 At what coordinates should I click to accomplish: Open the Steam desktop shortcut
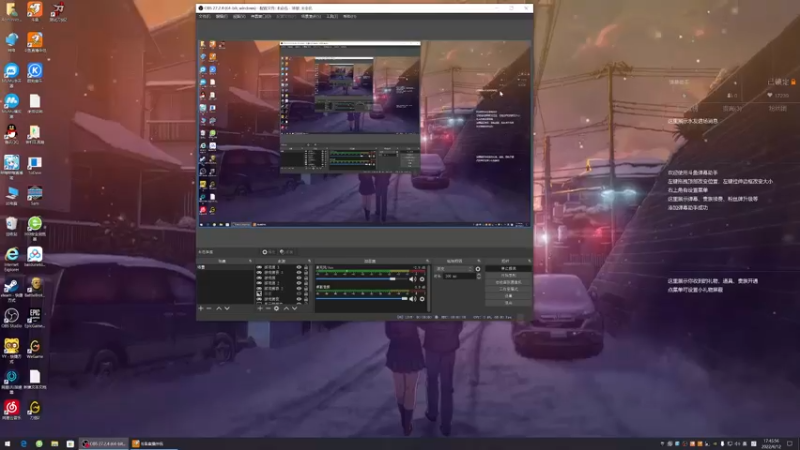click(x=11, y=287)
